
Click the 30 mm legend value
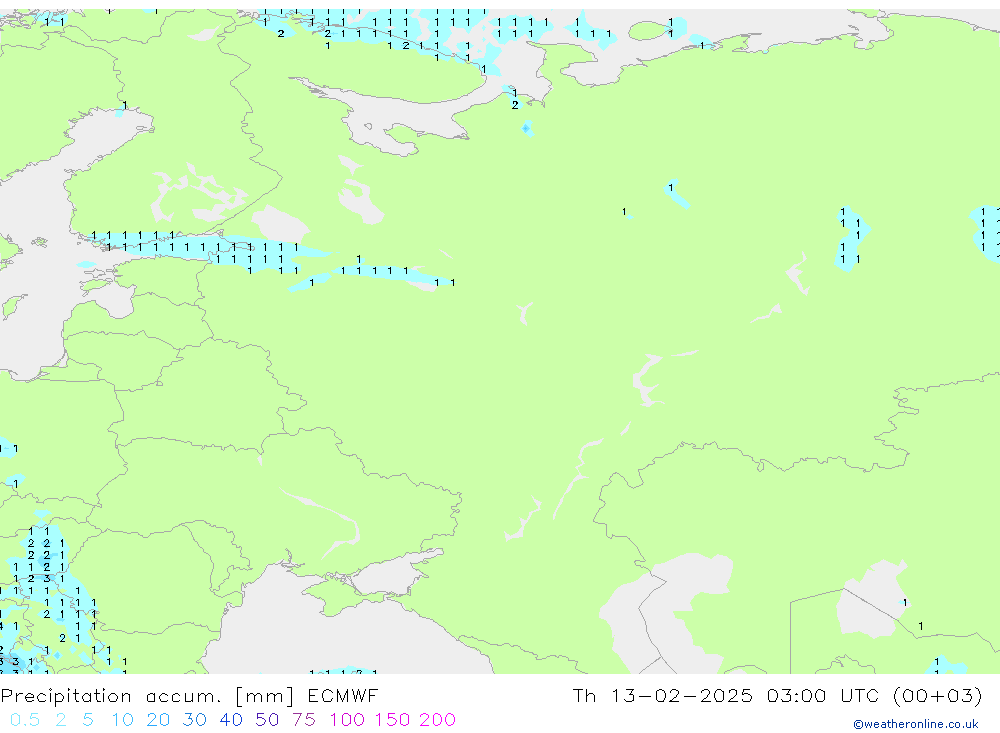tap(195, 720)
